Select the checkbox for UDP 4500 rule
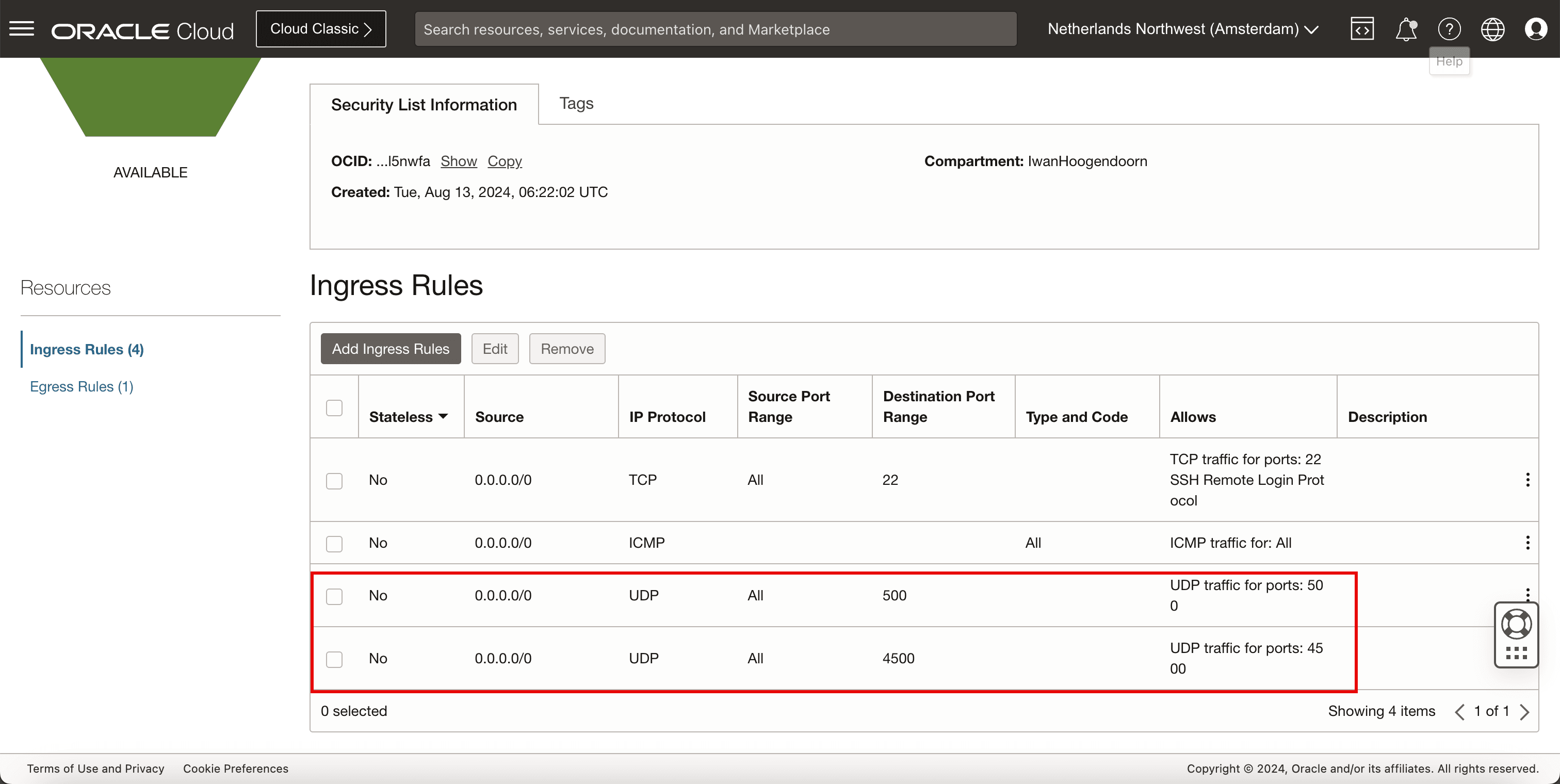1560x784 pixels. tap(334, 659)
